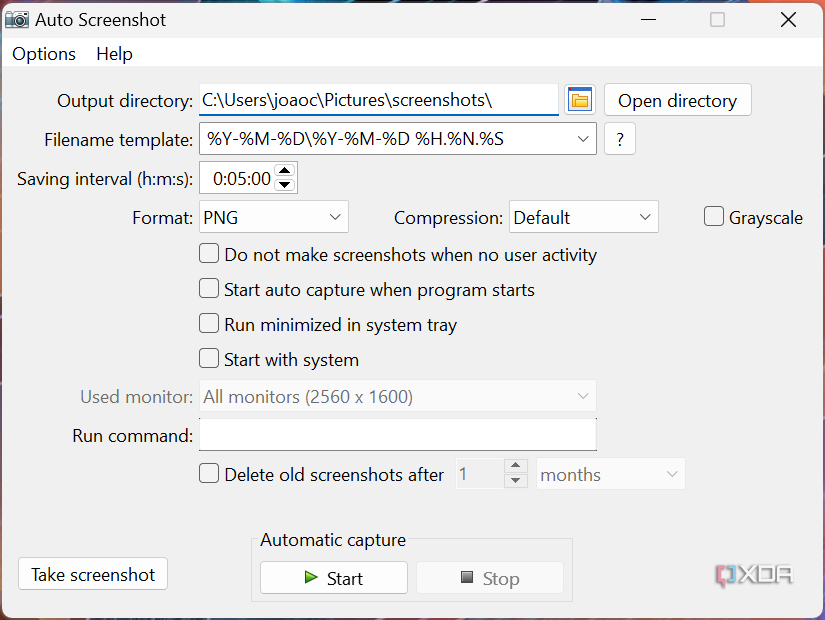Enable auto capture when program starts
This screenshot has width=825, height=620.
209,289
